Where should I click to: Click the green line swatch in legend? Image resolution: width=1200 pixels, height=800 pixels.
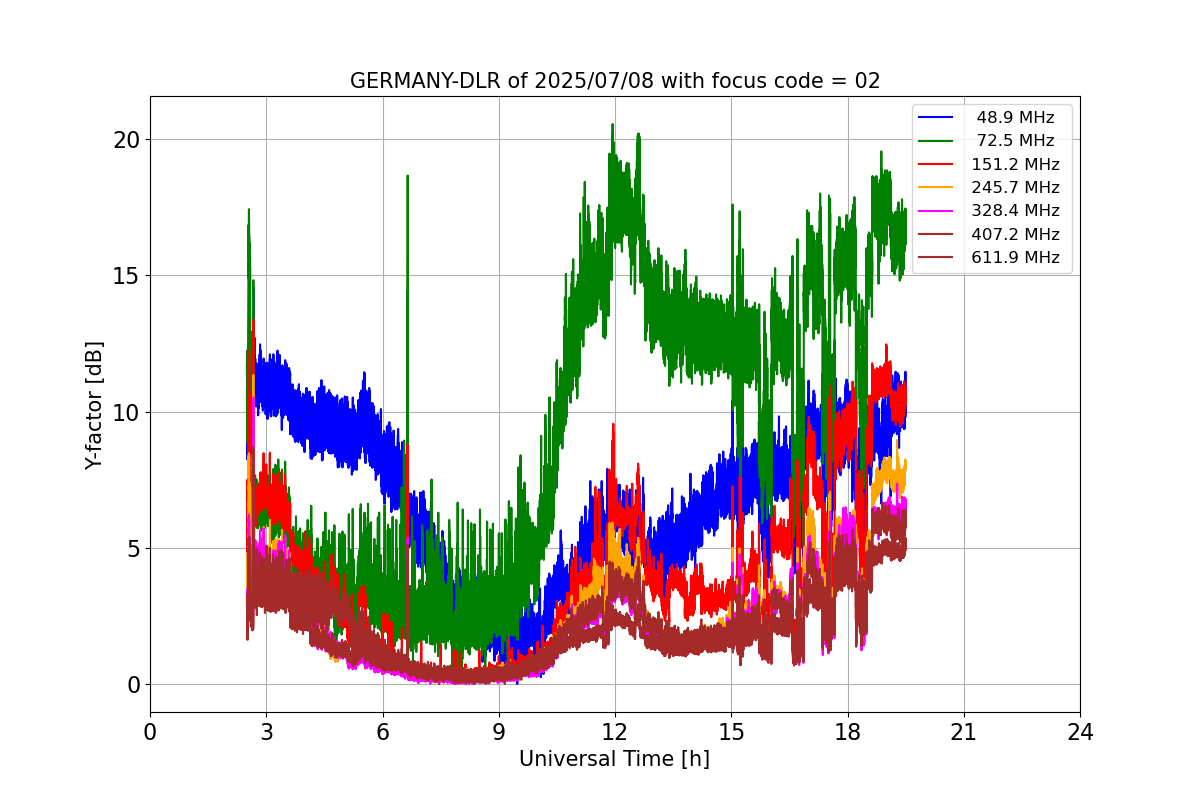937,141
